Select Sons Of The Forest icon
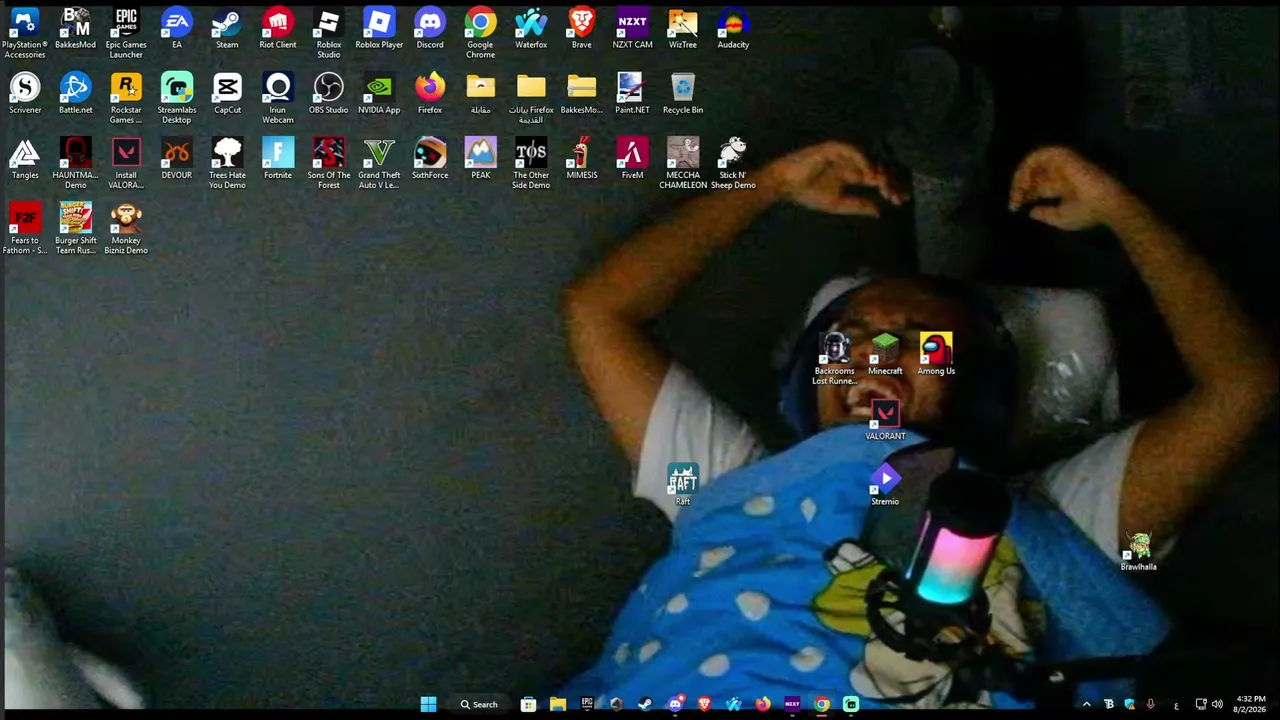 coord(329,162)
